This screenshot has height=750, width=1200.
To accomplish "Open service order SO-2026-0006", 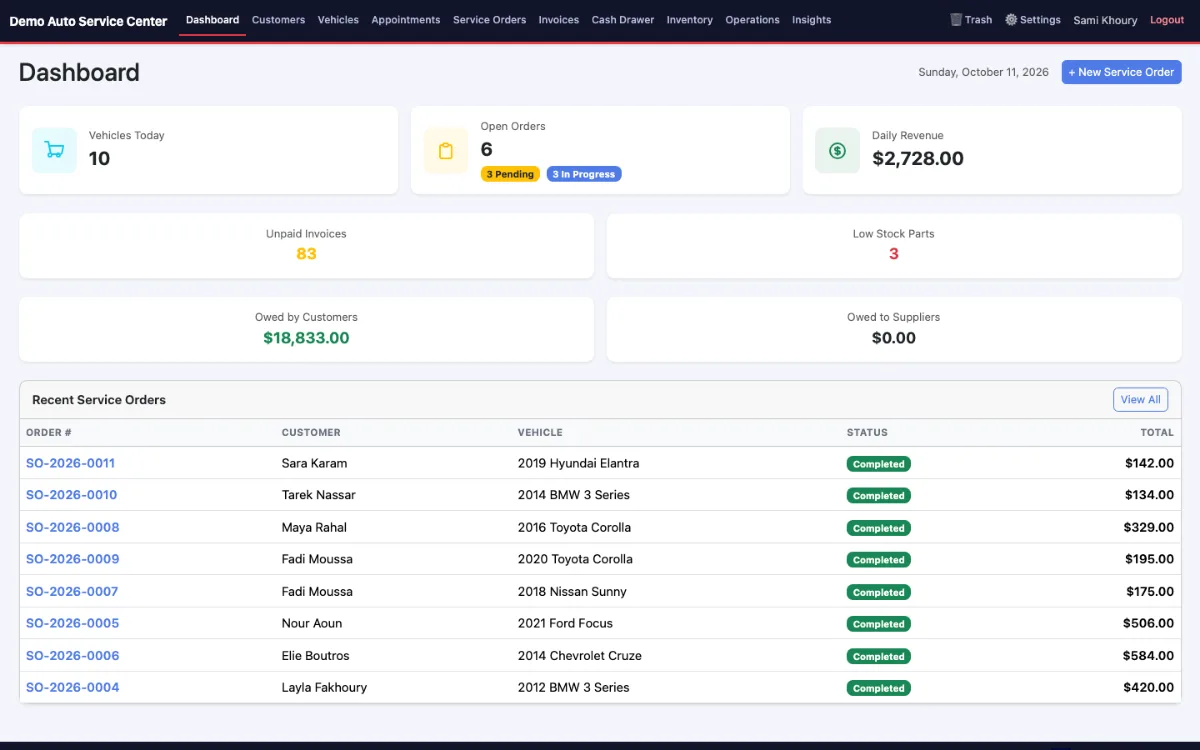I will tap(72, 655).
